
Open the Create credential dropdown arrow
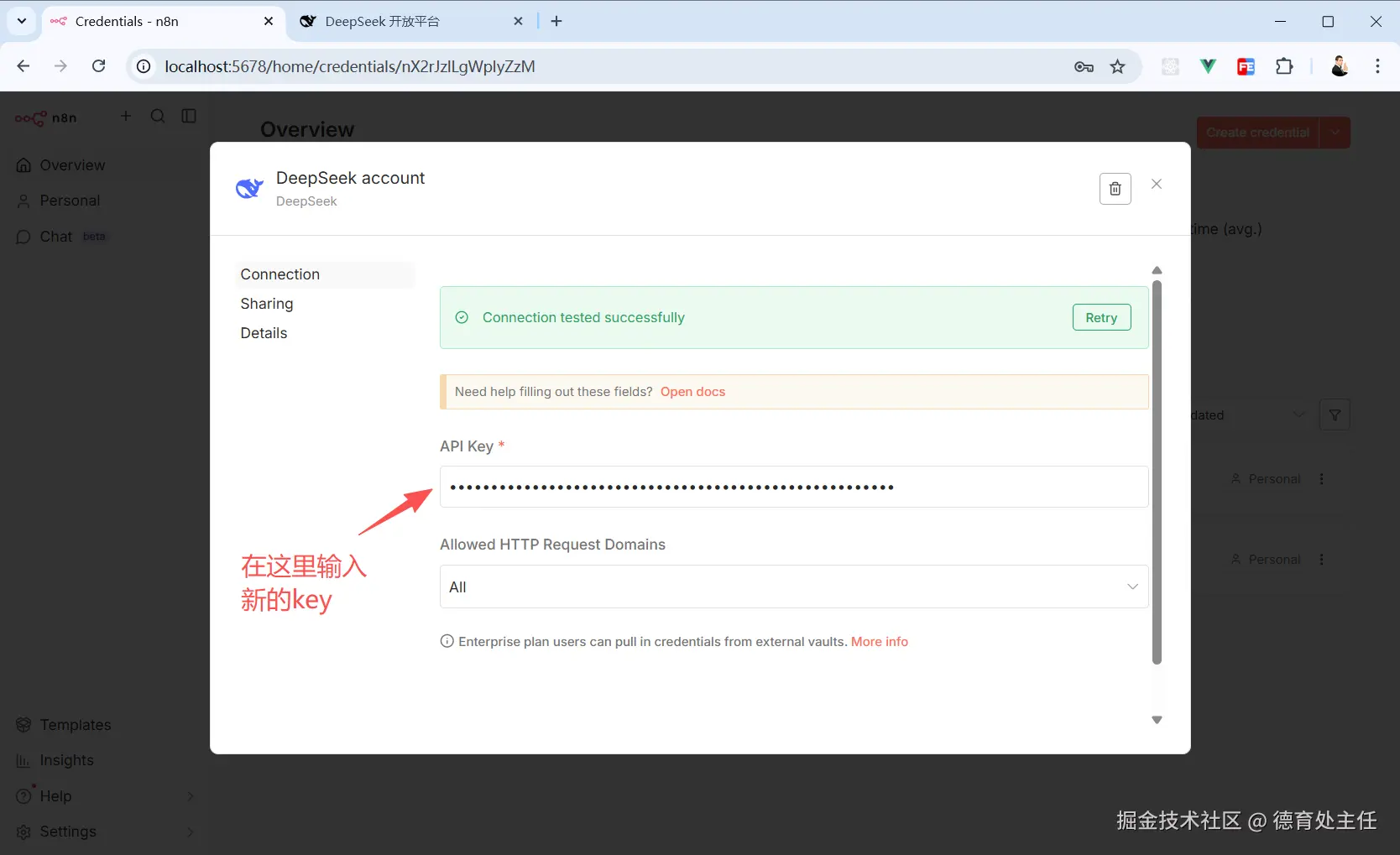click(1335, 133)
